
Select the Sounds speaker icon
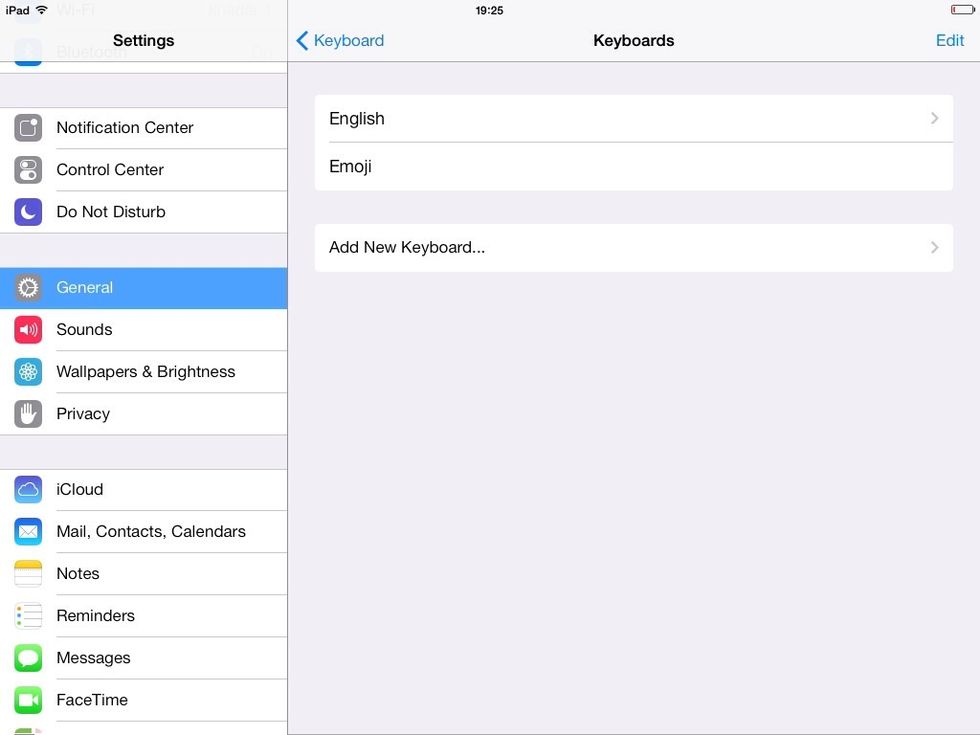(x=27, y=329)
